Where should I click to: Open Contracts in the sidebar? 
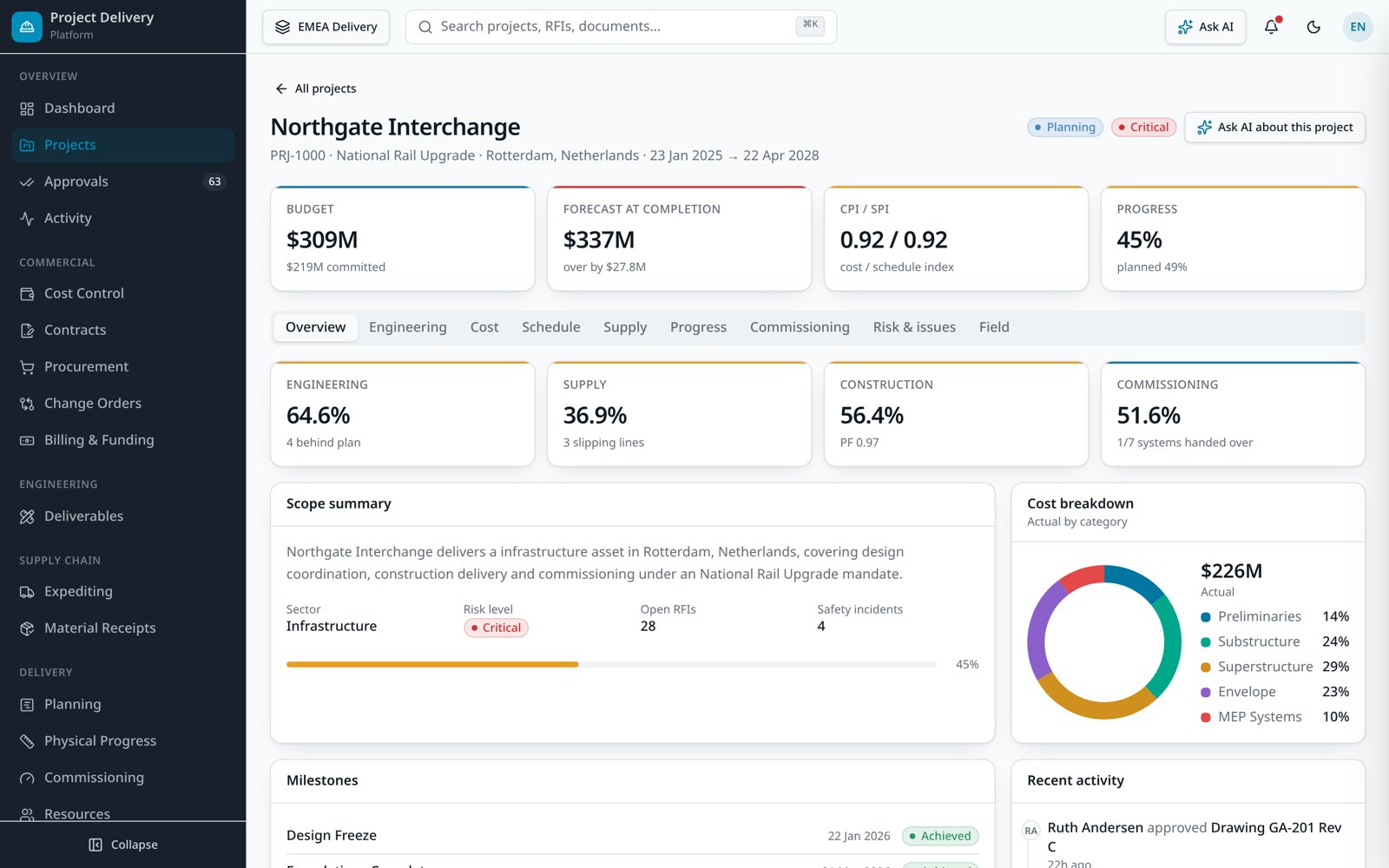tap(122, 330)
